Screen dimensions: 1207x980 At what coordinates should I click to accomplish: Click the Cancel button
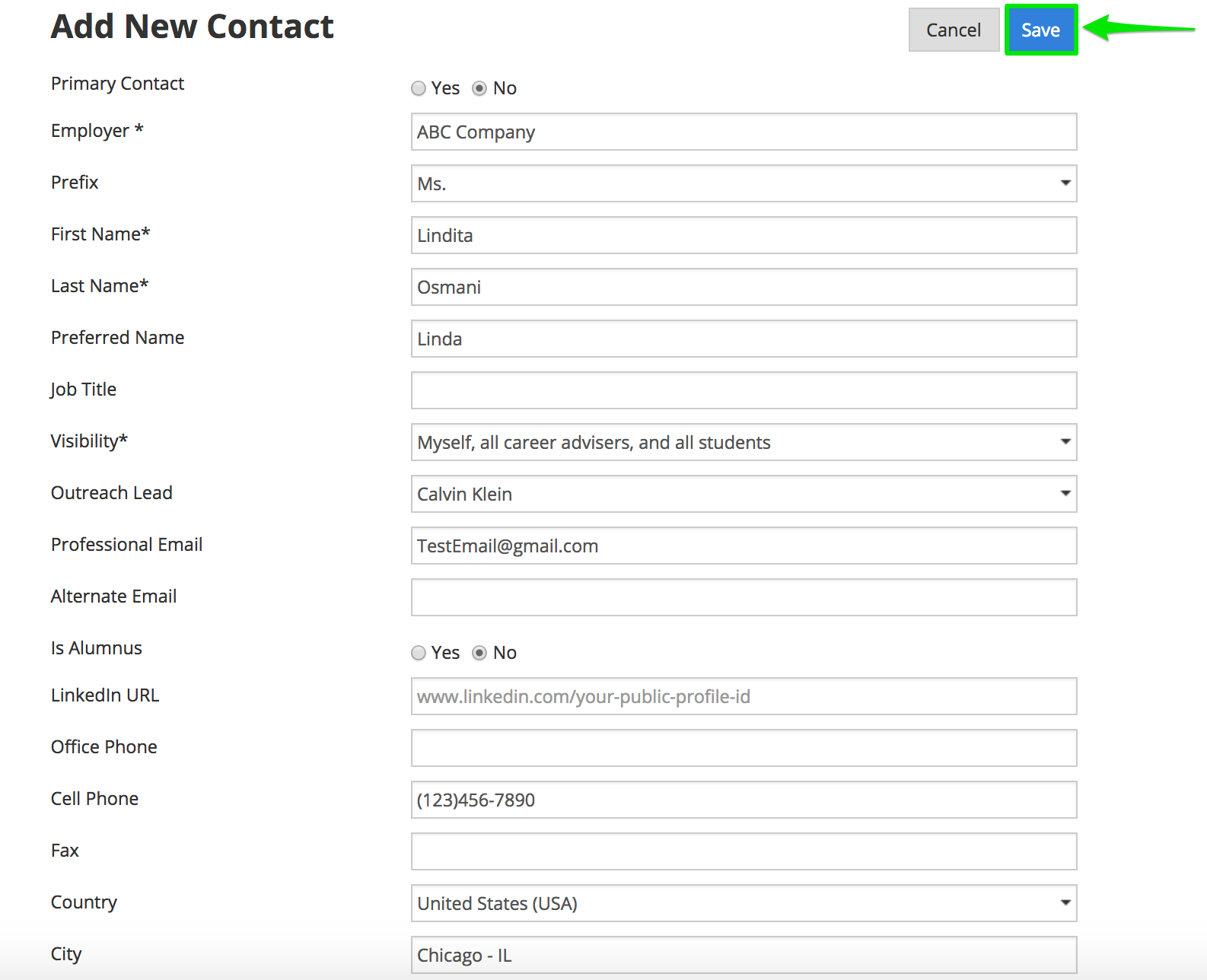(x=953, y=30)
